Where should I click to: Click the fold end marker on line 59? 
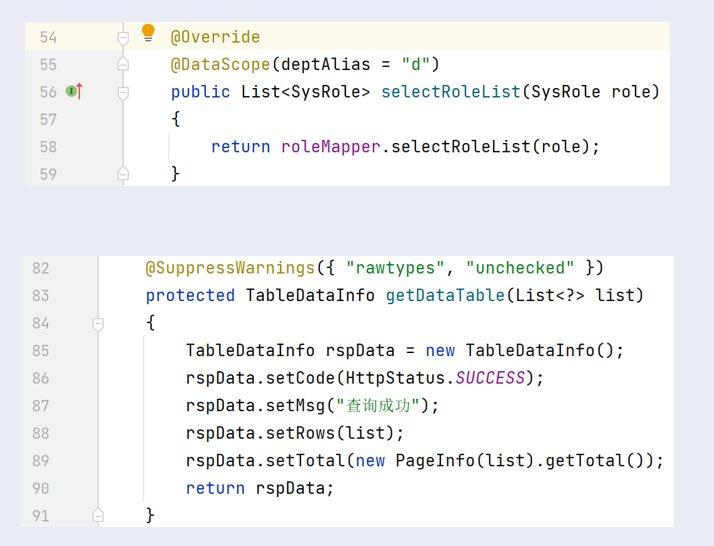click(123, 173)
